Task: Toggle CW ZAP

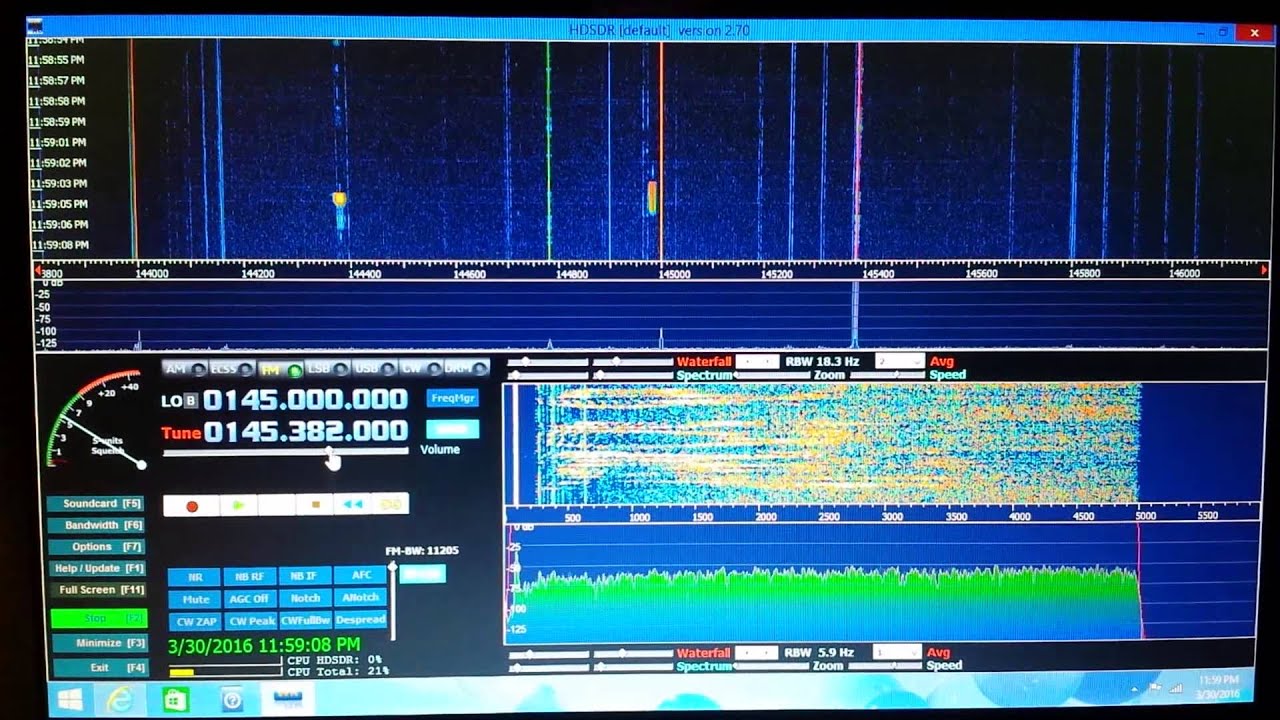Action: (x=195, y=621)
